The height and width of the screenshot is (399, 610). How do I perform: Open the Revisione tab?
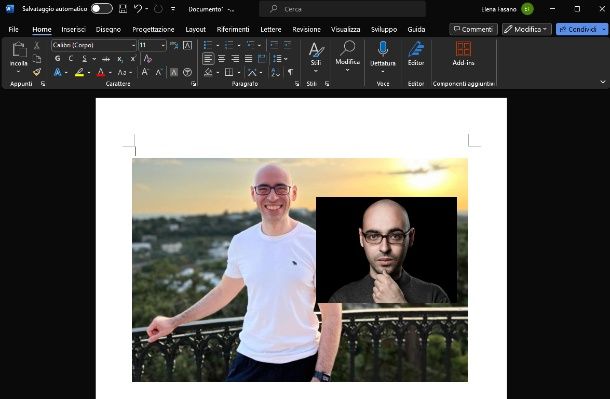pyautogui.click(x=307, y=29)
